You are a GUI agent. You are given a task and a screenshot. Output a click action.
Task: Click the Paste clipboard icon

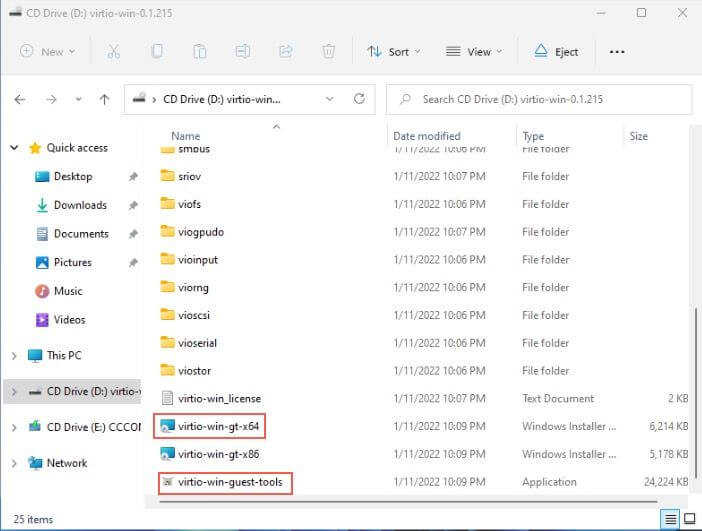tap(200, 51)
